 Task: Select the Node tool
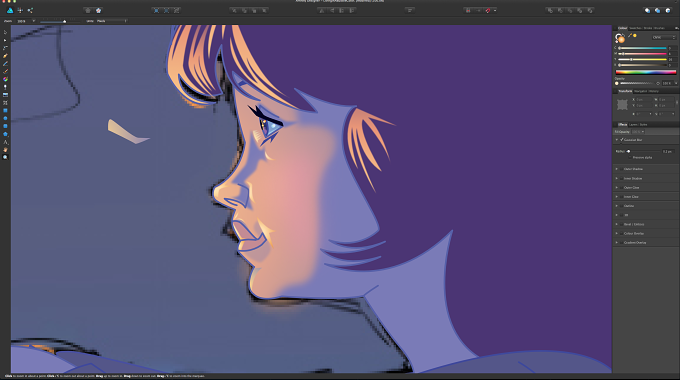[5, 40]
